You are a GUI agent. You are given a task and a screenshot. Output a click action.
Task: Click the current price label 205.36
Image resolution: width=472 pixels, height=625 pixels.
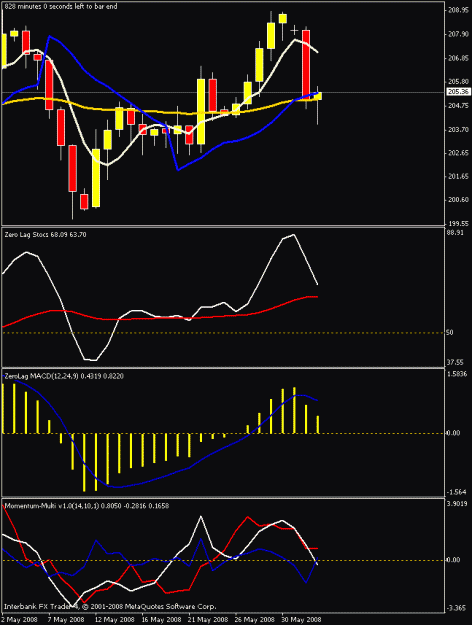(458, 92)
